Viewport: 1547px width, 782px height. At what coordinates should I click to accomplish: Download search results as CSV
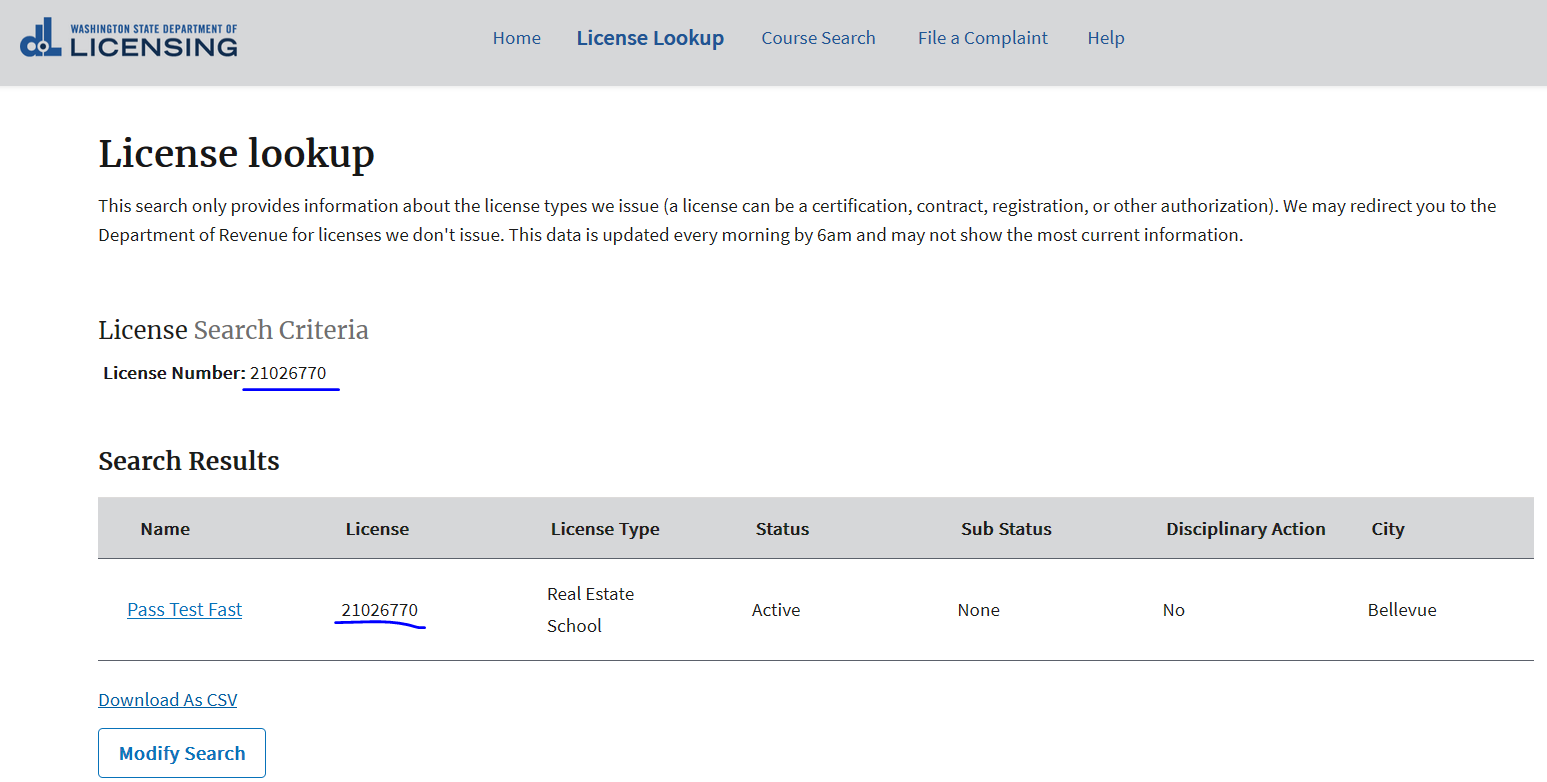(x=168, y=700)
